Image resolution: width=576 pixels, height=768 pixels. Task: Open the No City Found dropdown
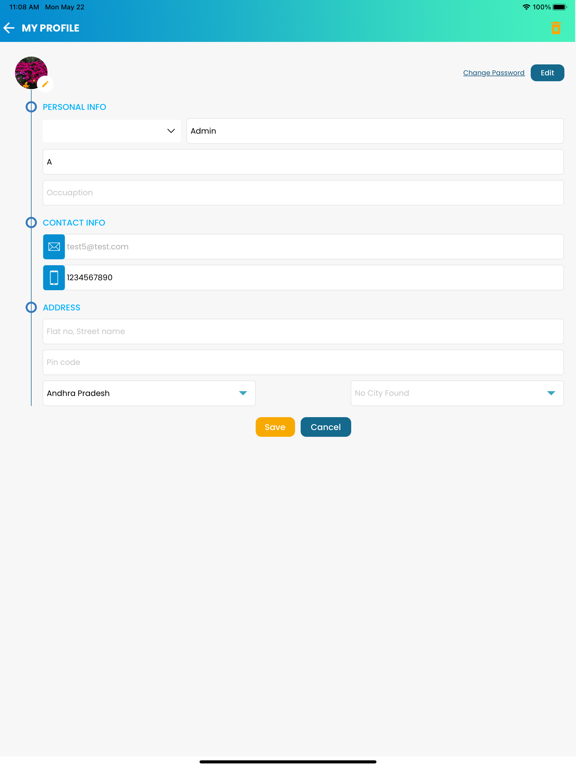coord(457,393)
